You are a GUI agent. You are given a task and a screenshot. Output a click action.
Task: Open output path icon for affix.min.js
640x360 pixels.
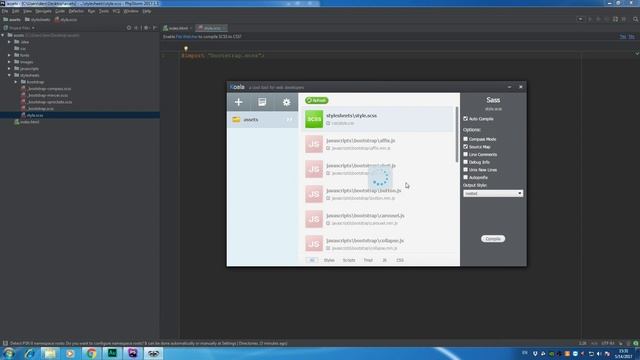(328, 148)
